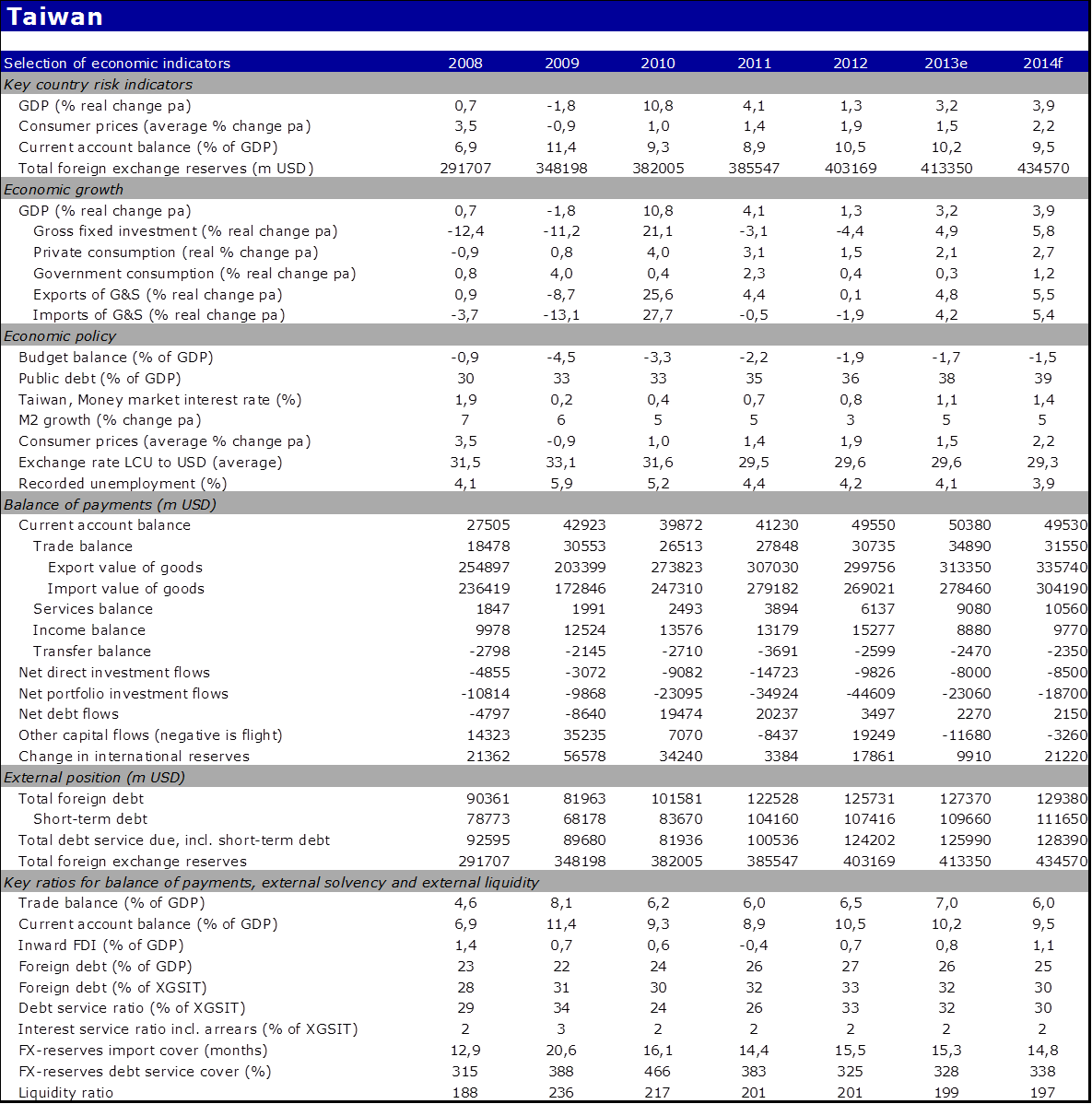This screenshot has width=1092, height=1104.
Task: Click the 'Services balance' row label
Action: coord(93,608)
